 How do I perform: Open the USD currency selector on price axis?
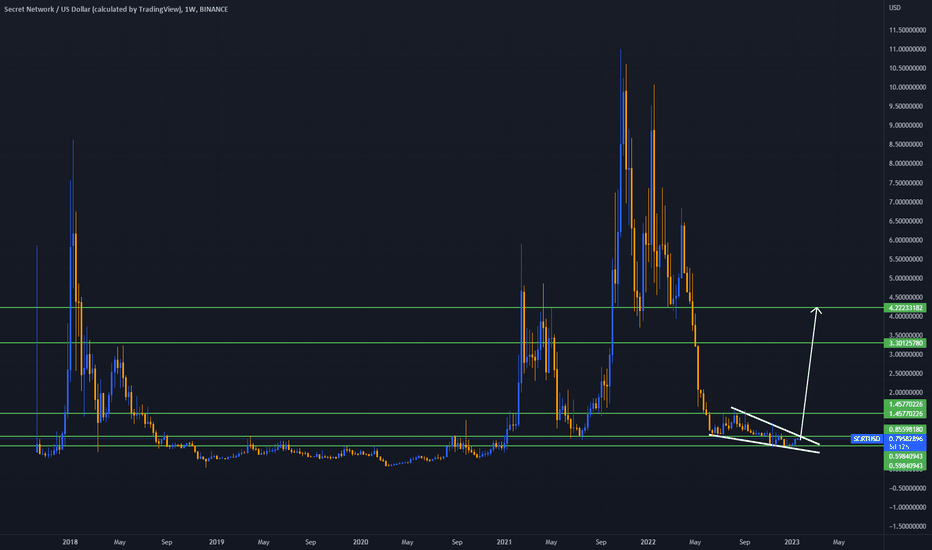[x=895, y=8]
